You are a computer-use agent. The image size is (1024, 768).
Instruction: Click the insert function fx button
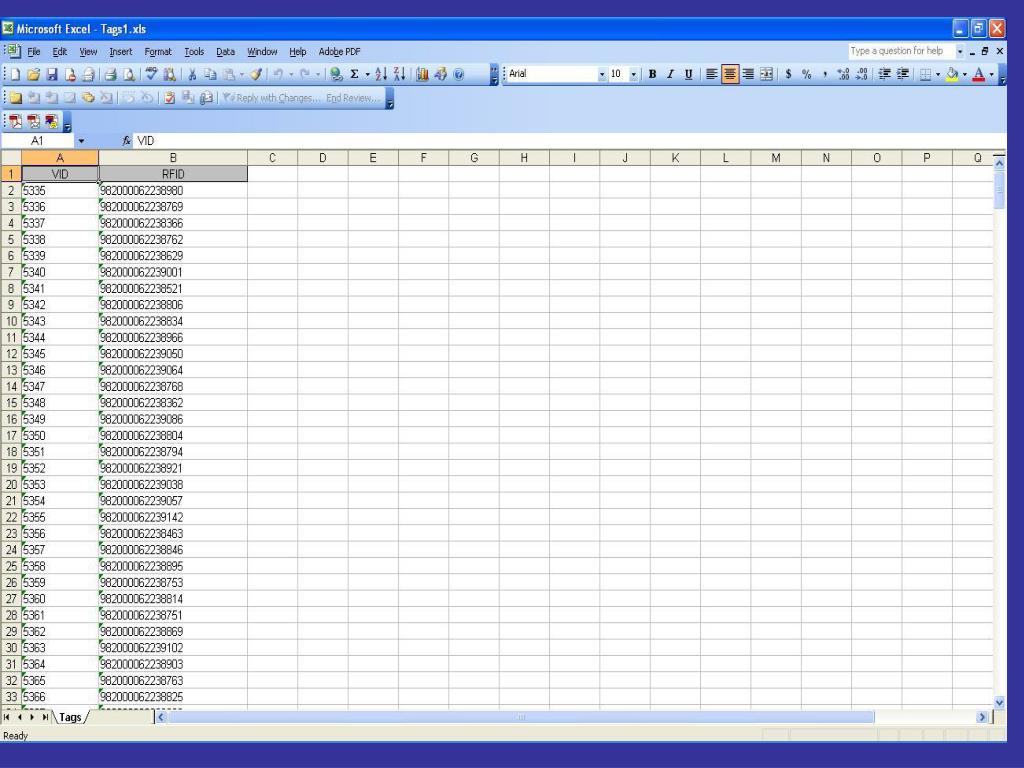(x=127, y=141)
